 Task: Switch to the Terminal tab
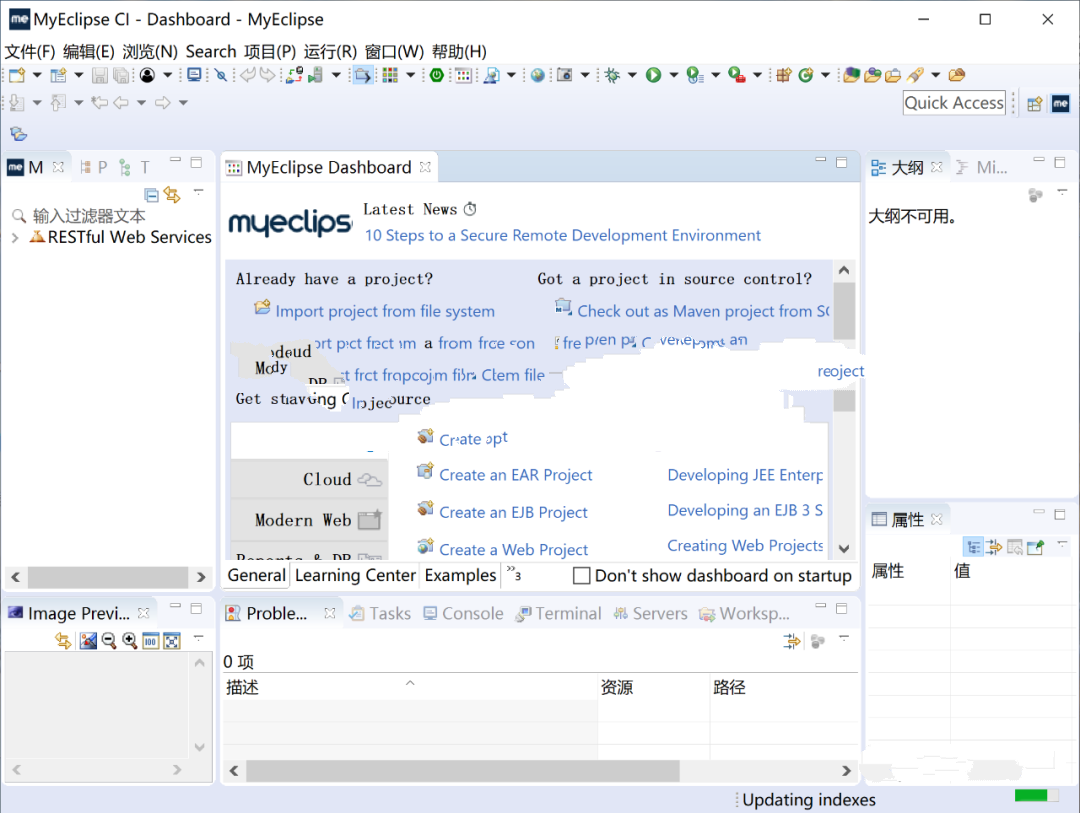(x=559, y=613)
